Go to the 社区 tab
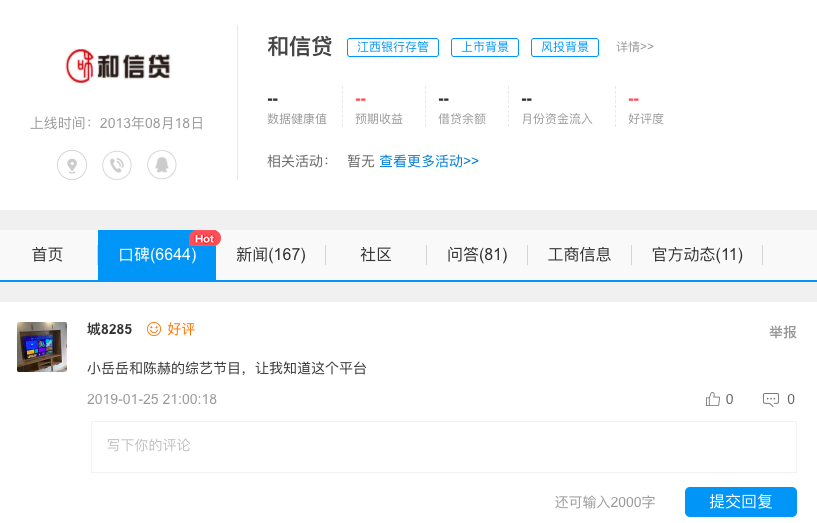817x523 pixels. (x=375, y=255)
